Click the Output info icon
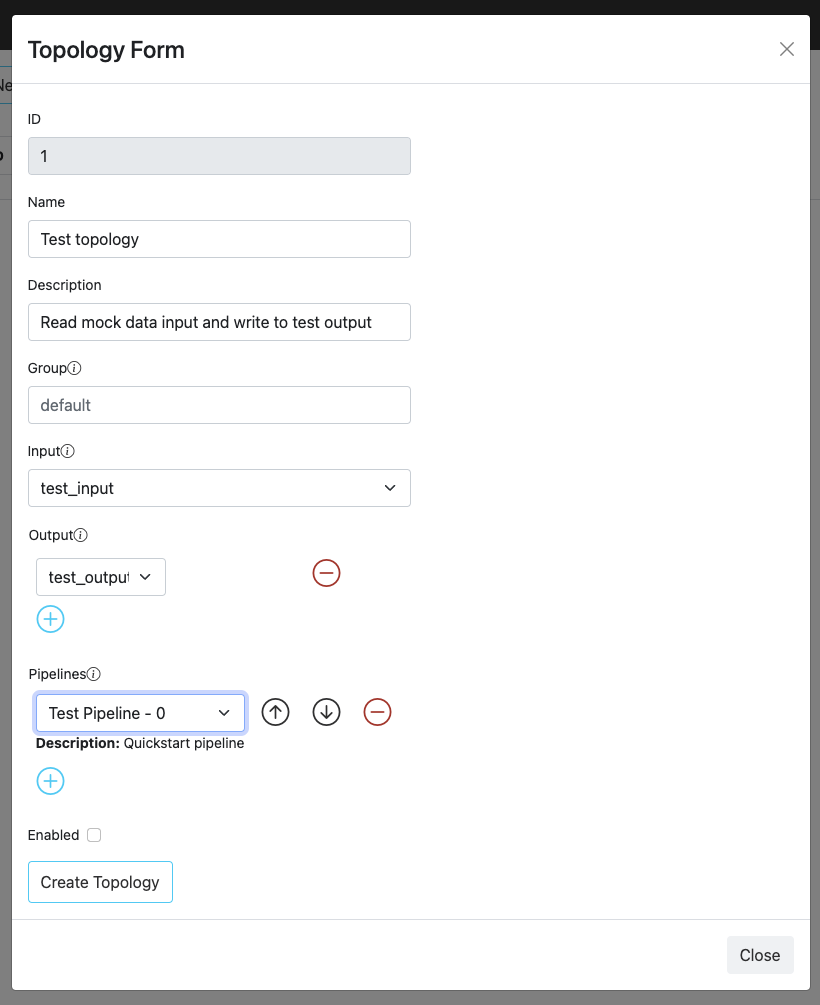The width and height of the screenshot is (820, 1005). click(x=80, y=534)
